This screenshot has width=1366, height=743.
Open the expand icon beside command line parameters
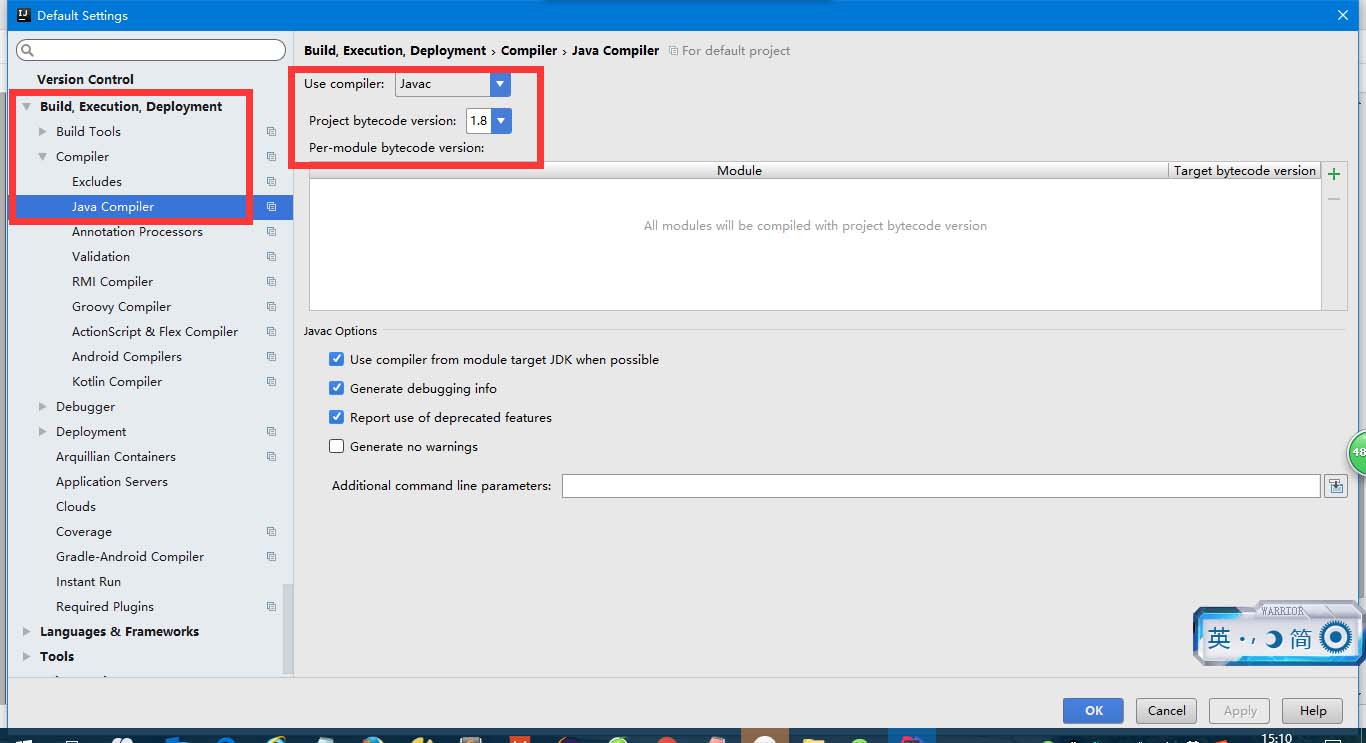tap(1335, 486)
